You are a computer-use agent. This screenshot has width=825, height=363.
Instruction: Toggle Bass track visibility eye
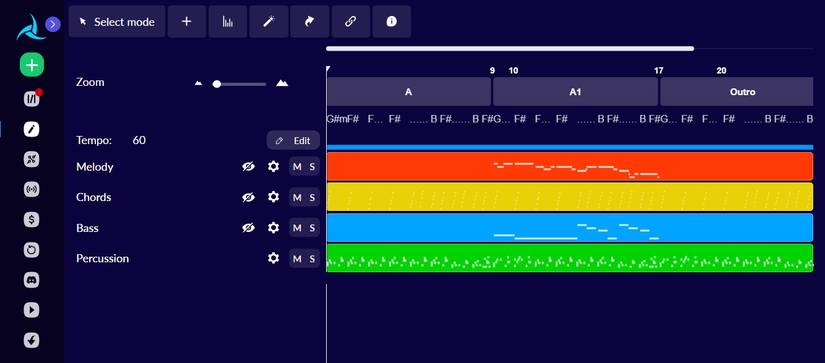pyautogui.click(x=248, y=228)
